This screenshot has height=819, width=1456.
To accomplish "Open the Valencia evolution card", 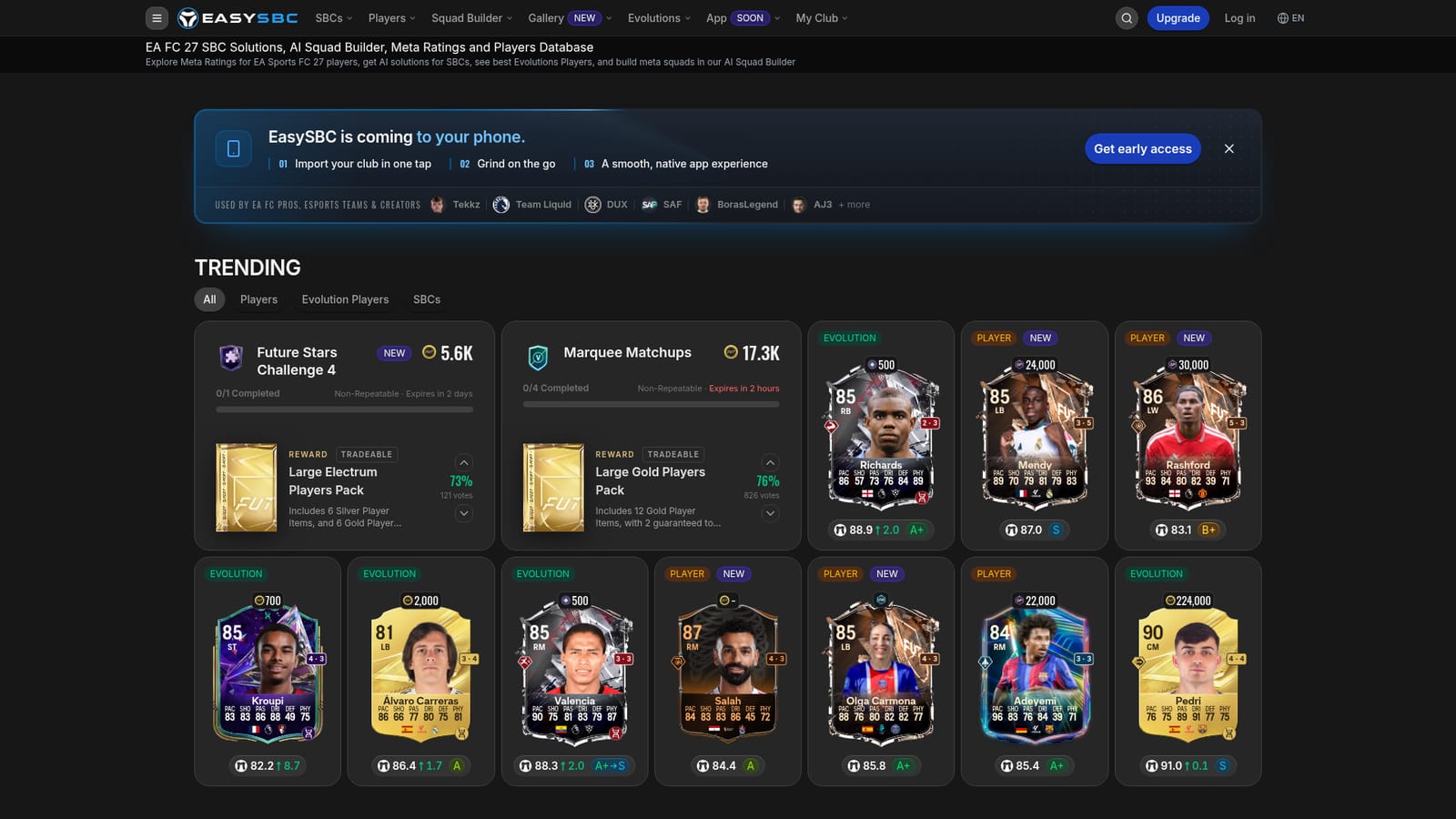I will (x=574, y=672).
